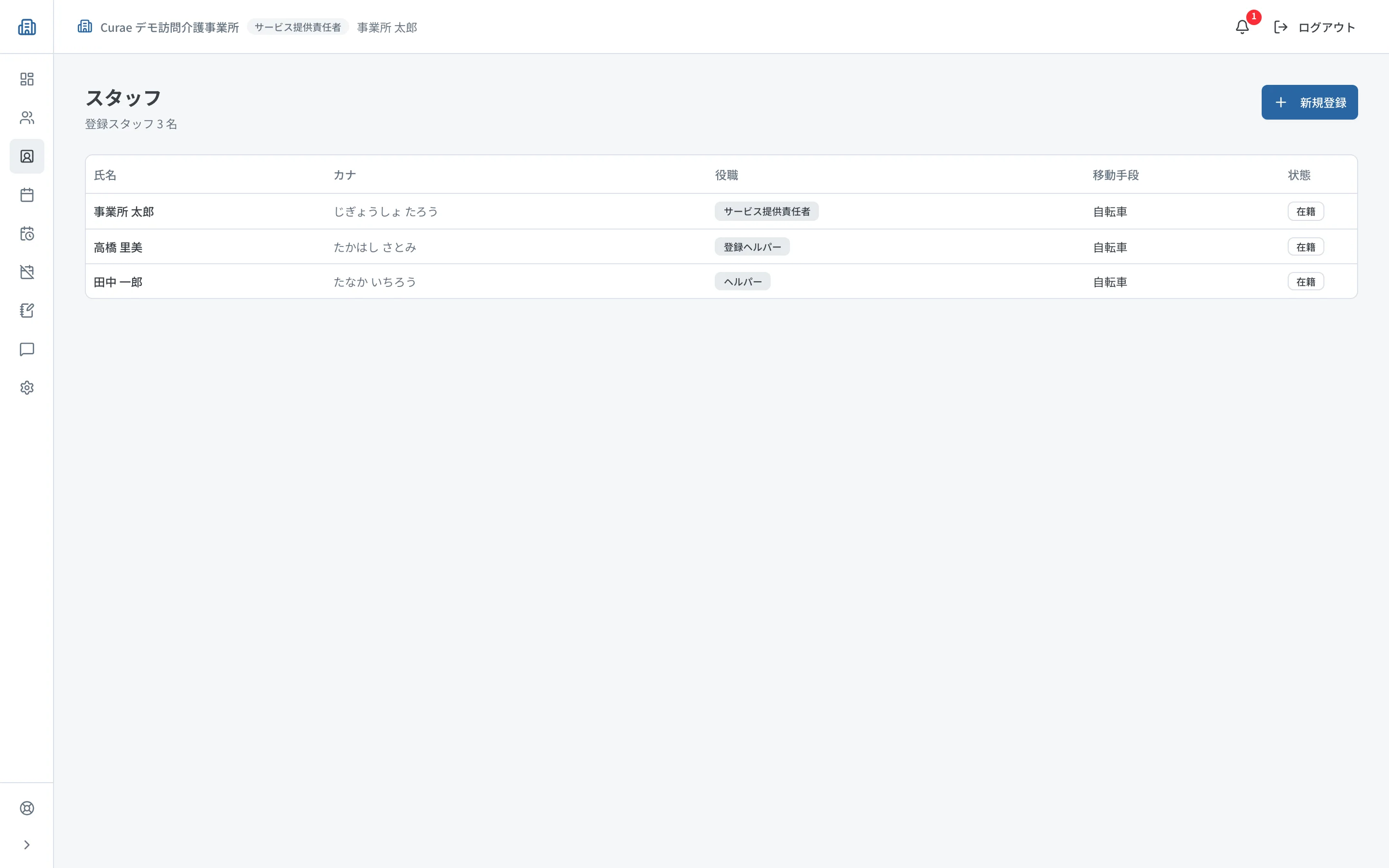Click the 状態 column header

coord(1299,175)
